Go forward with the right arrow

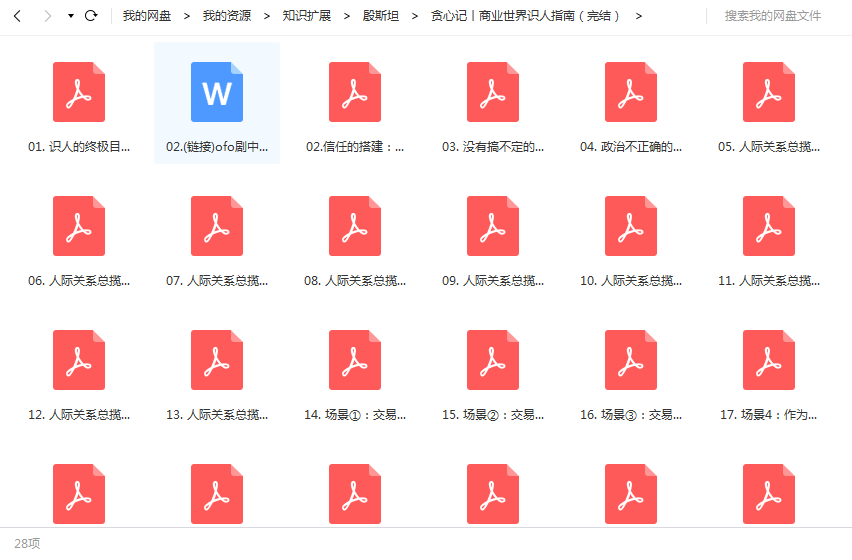click(48, 16)
